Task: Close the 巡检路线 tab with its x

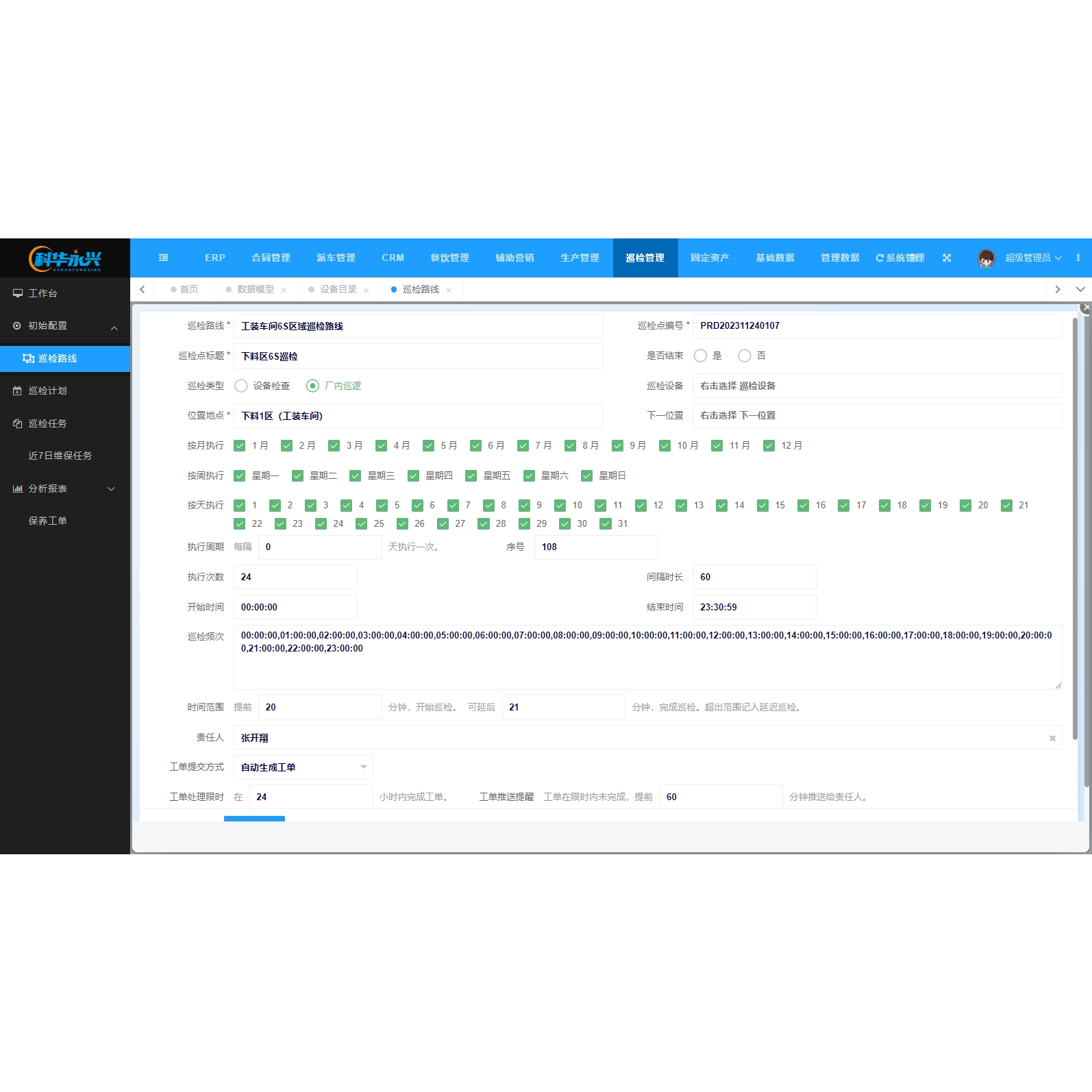Action: tap(449, 290)
